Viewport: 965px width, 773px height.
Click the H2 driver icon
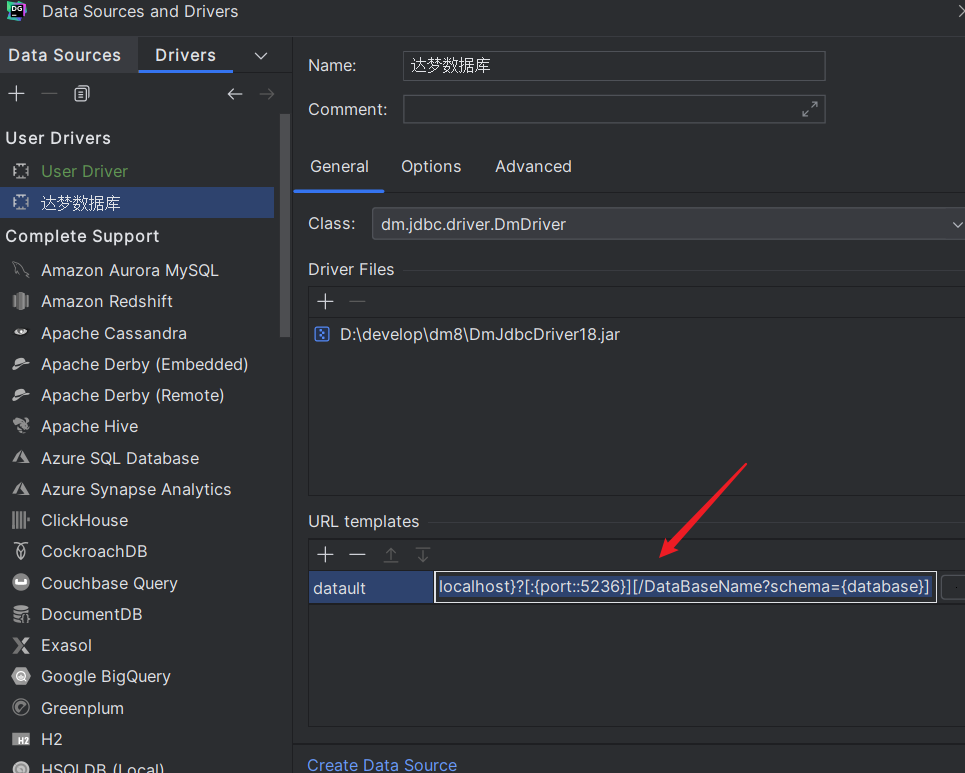(21, 739)
